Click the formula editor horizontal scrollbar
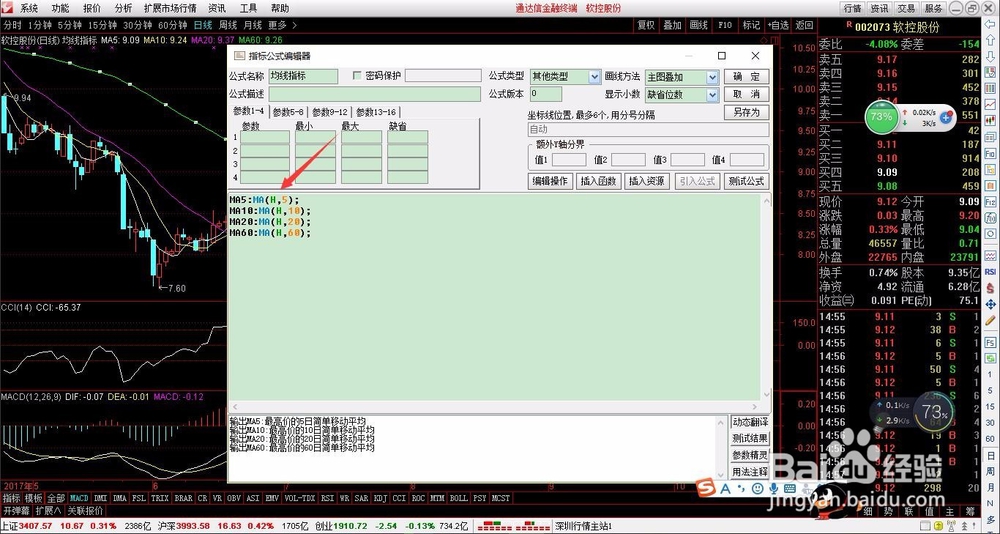This screenshot has width=1000, height=534. point(494,407)
